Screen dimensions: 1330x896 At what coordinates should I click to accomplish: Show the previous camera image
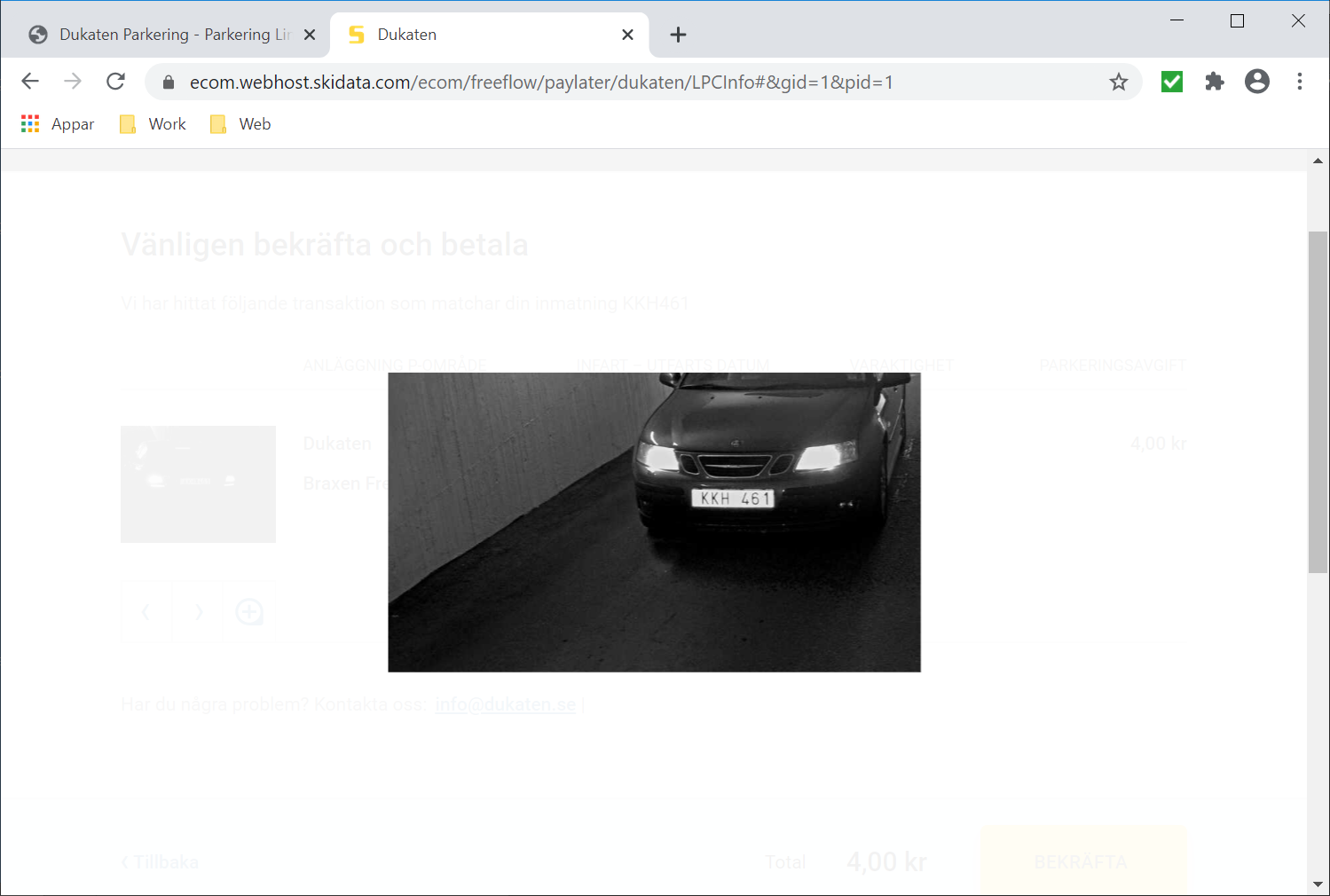coord(146,612)
